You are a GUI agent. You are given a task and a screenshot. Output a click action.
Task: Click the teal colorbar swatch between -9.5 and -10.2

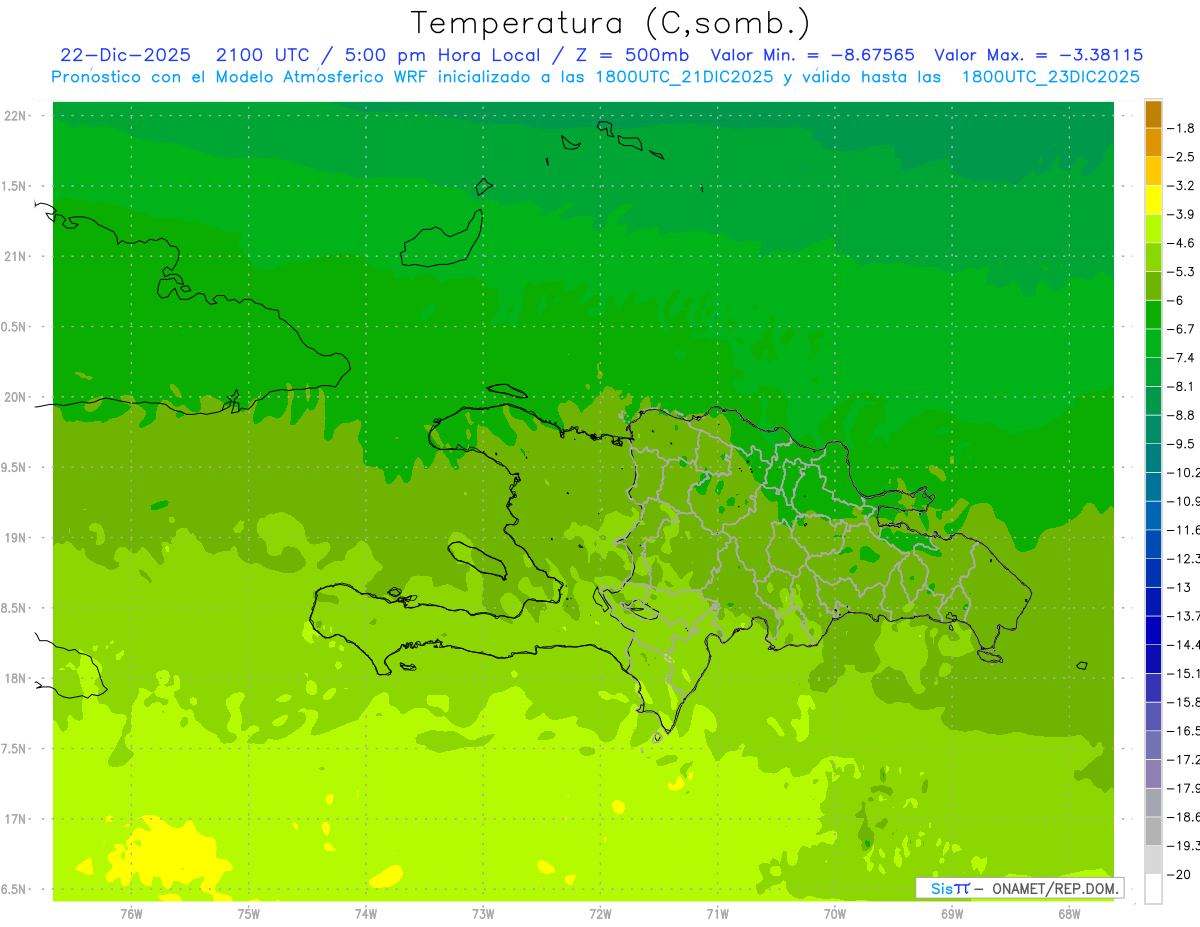(1153, 458)
